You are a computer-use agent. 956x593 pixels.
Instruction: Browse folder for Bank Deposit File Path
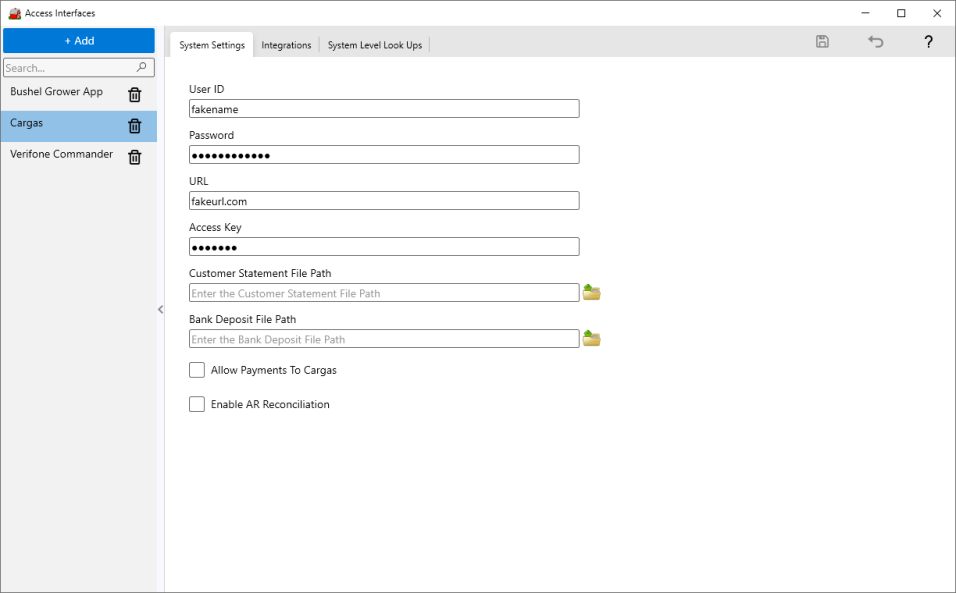point(592,339)
